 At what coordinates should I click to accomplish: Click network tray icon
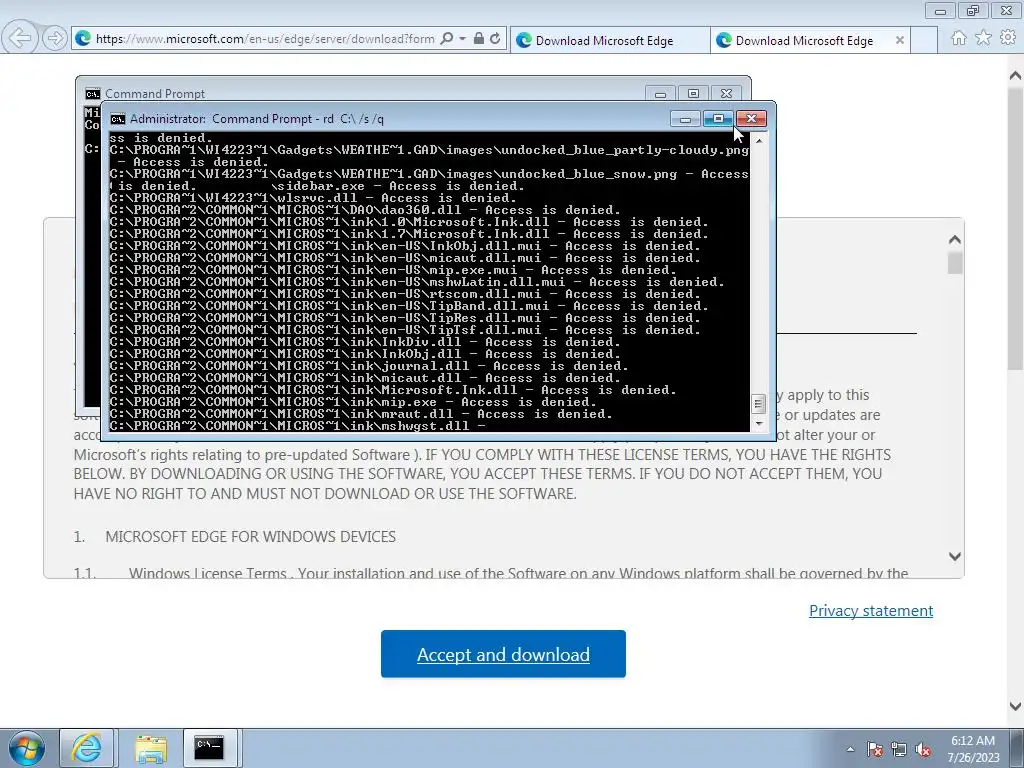point(899,749)
